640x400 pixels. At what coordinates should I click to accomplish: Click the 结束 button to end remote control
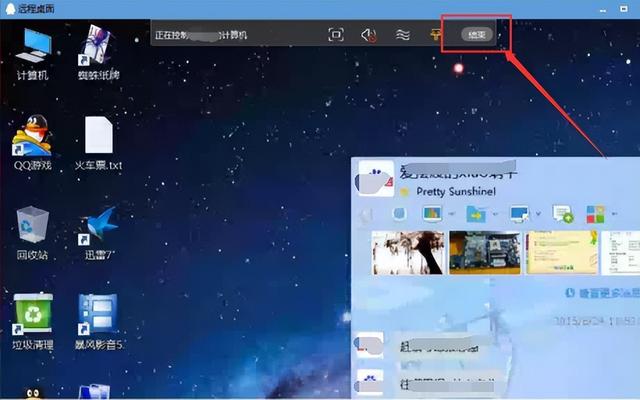coord(477,35)
